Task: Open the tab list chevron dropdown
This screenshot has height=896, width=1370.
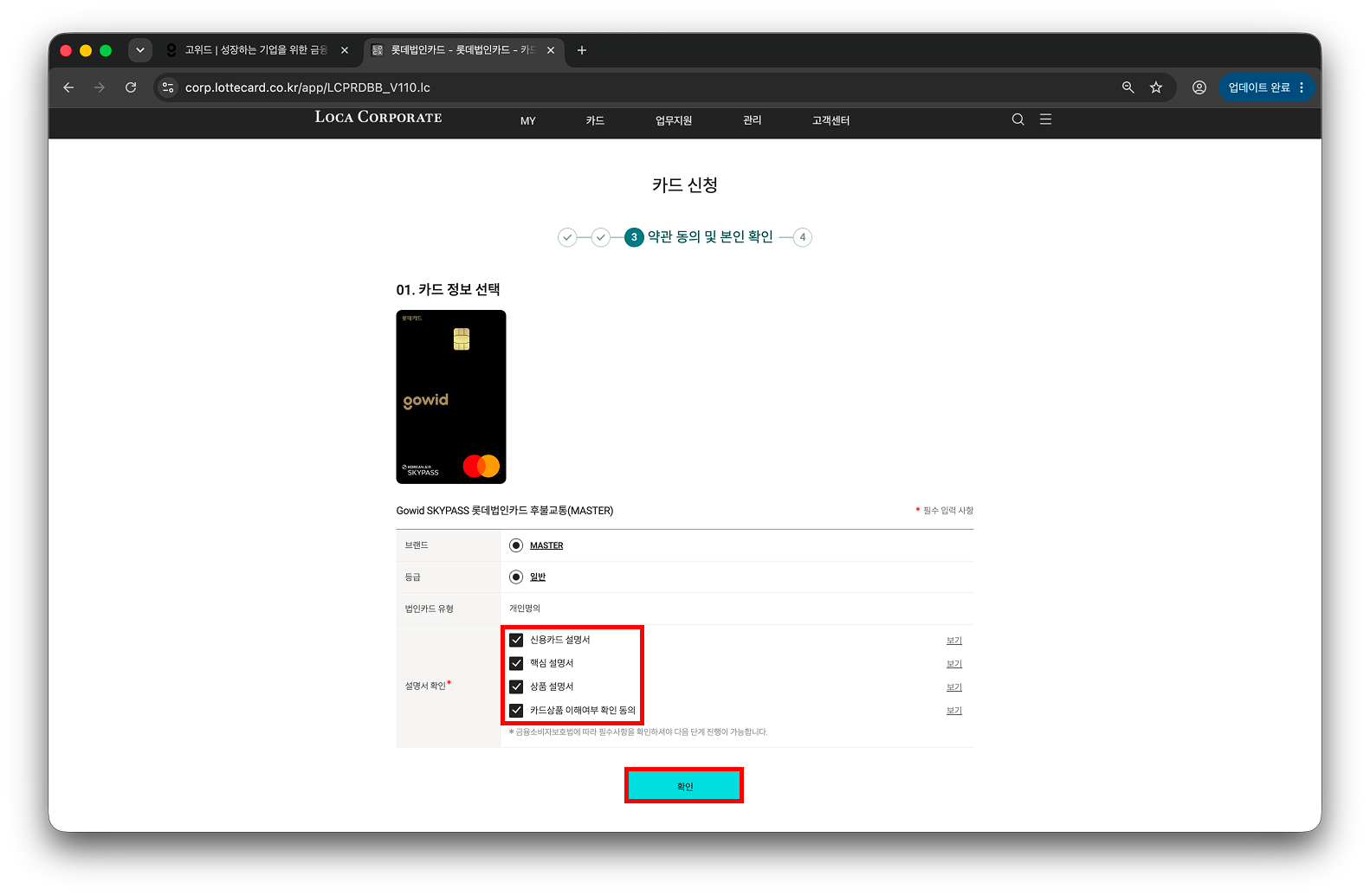Action: pos(140,50)
